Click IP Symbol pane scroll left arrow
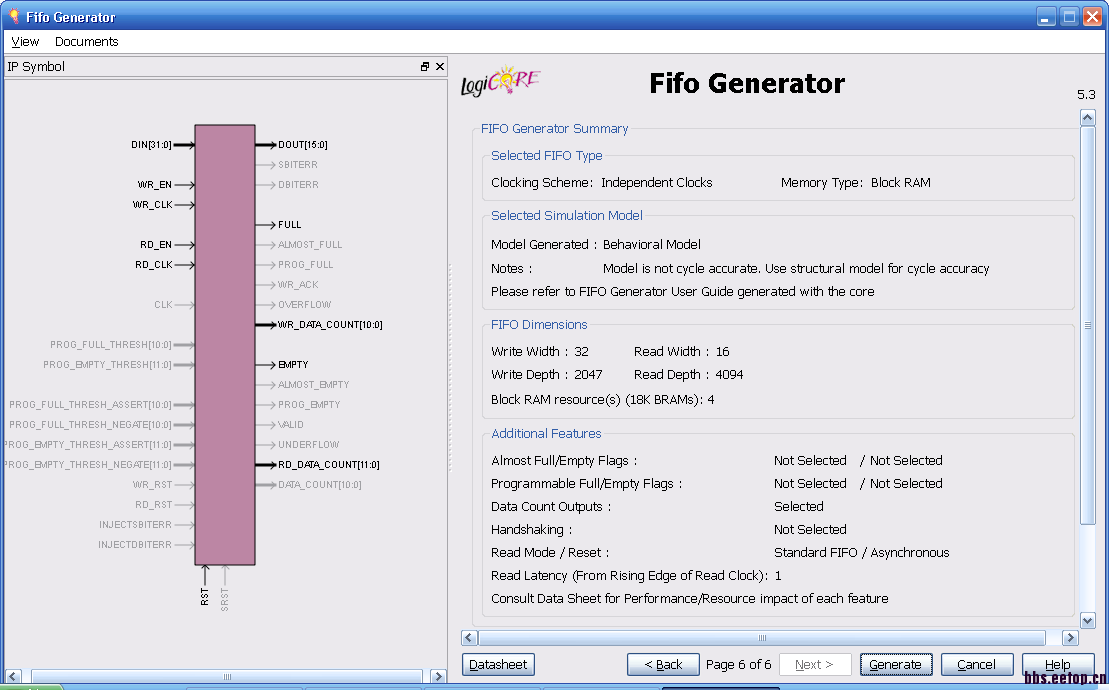1109x690 pixels. (x=13, y=677)
